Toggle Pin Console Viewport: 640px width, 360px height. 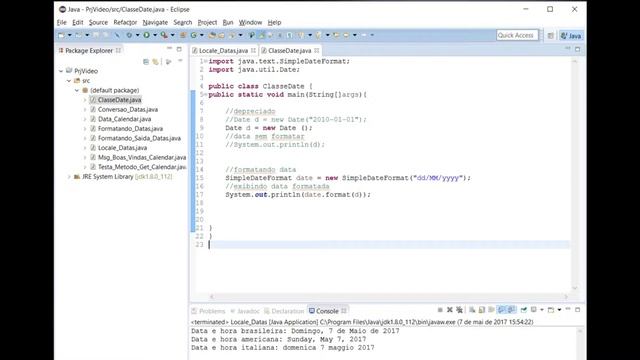click(x=524, y=310)
